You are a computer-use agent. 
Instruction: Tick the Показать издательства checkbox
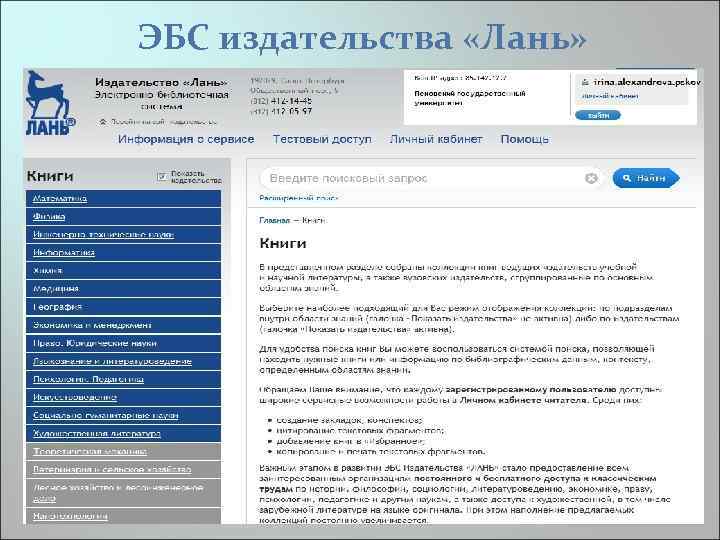(162, 176)
